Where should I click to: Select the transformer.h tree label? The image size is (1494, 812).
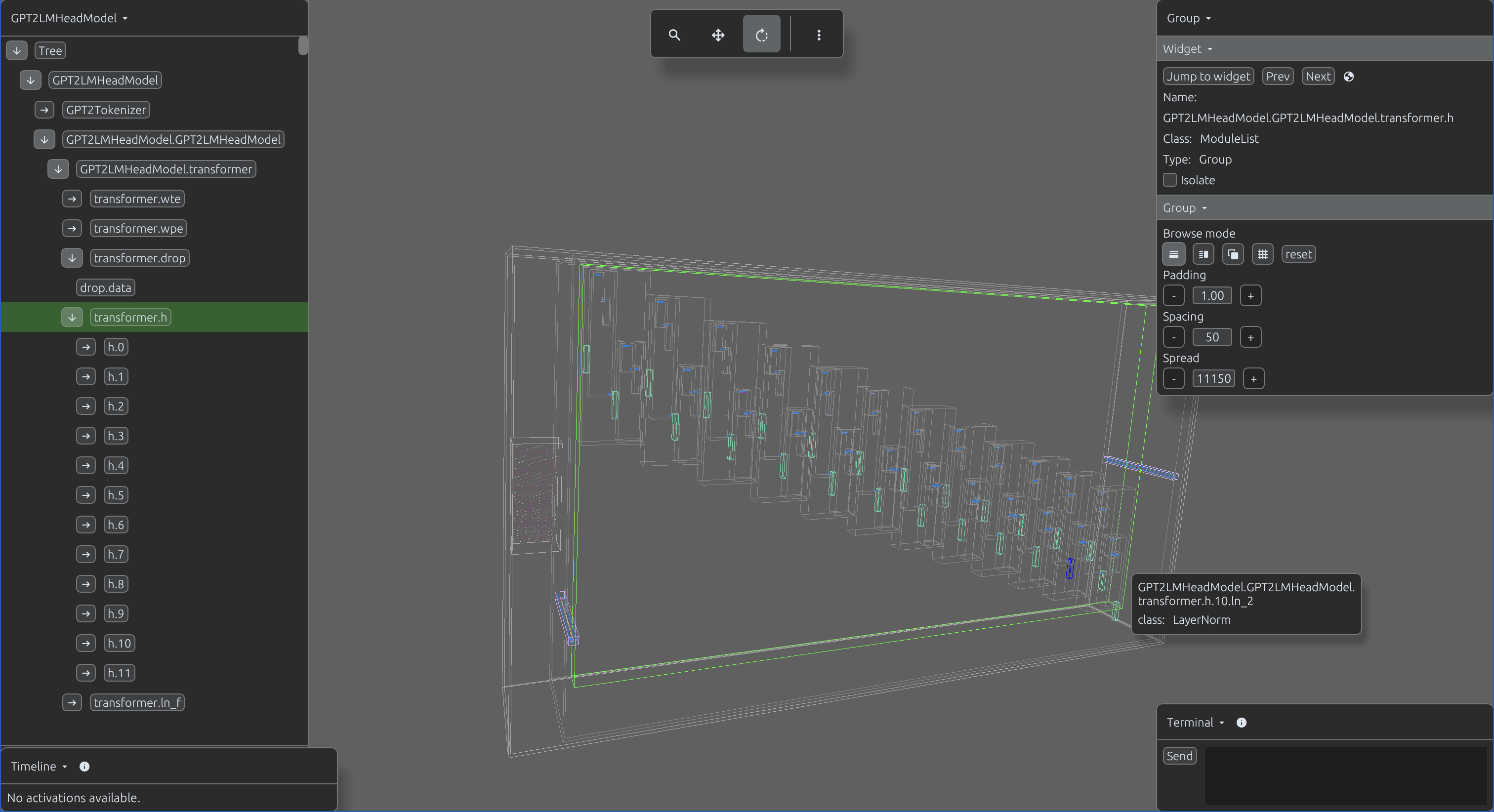[x=130, y=317]
